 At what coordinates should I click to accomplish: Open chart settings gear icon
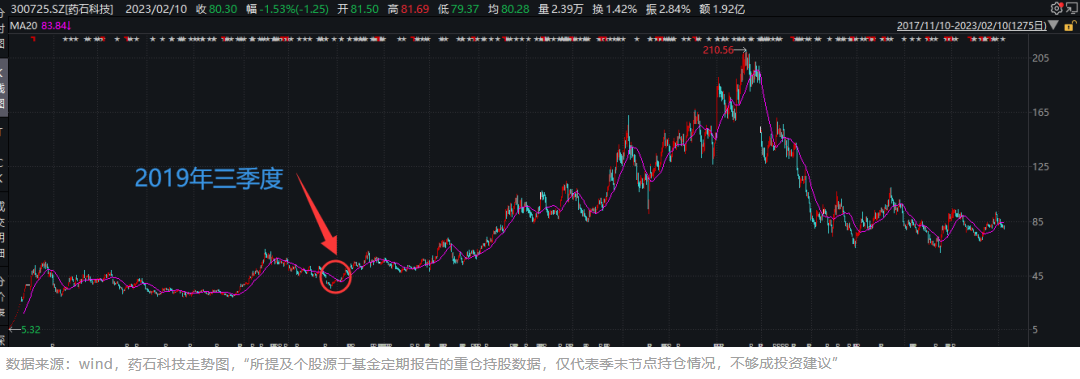coord(1057,9)
